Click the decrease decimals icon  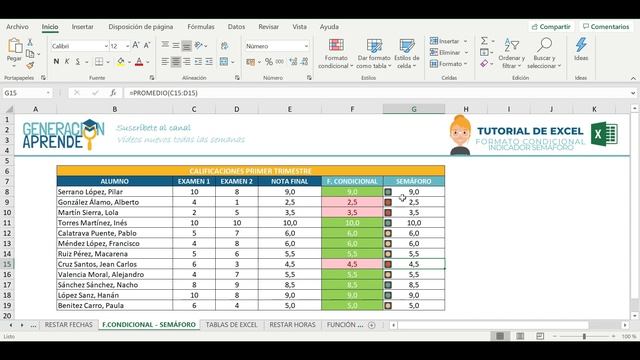tap(304, 62)
